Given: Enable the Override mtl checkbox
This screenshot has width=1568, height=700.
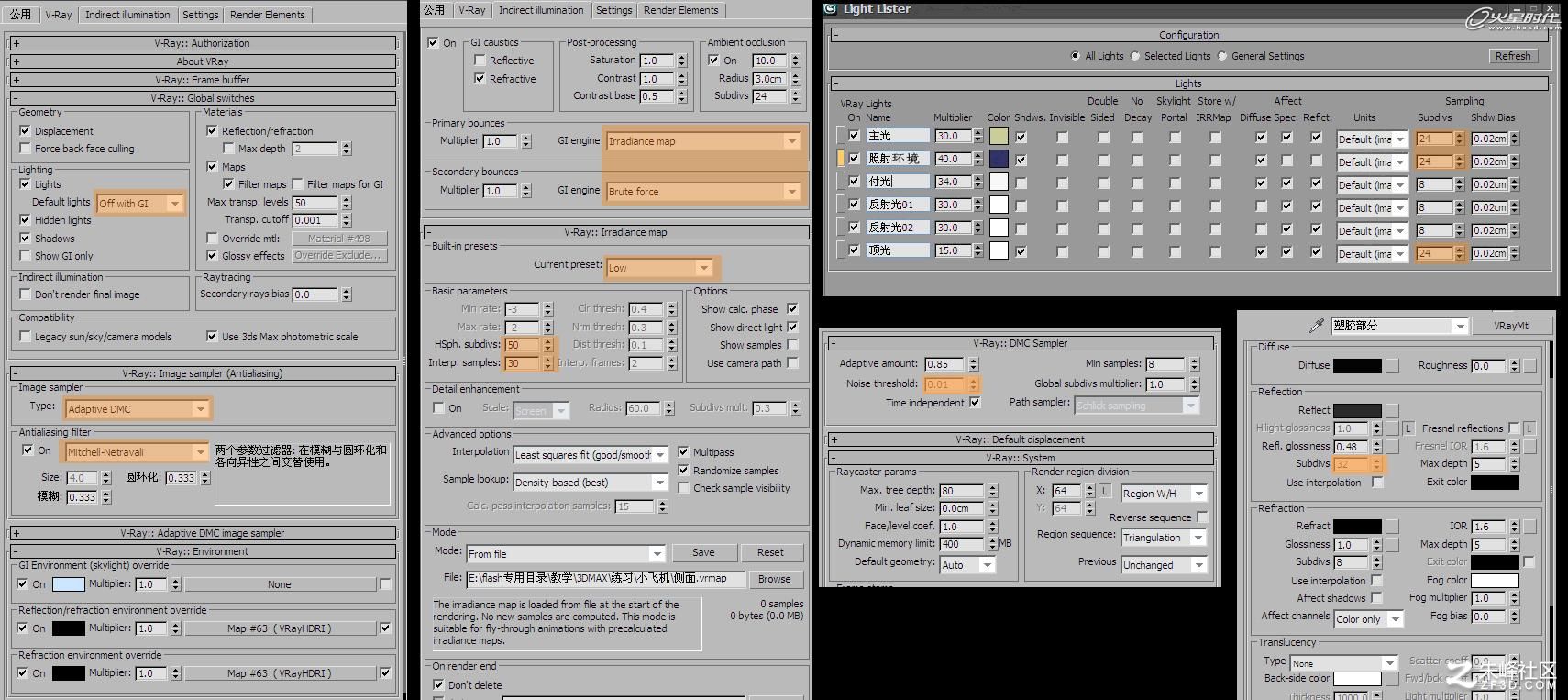Looking at the screenshot, I should point(212,239).
